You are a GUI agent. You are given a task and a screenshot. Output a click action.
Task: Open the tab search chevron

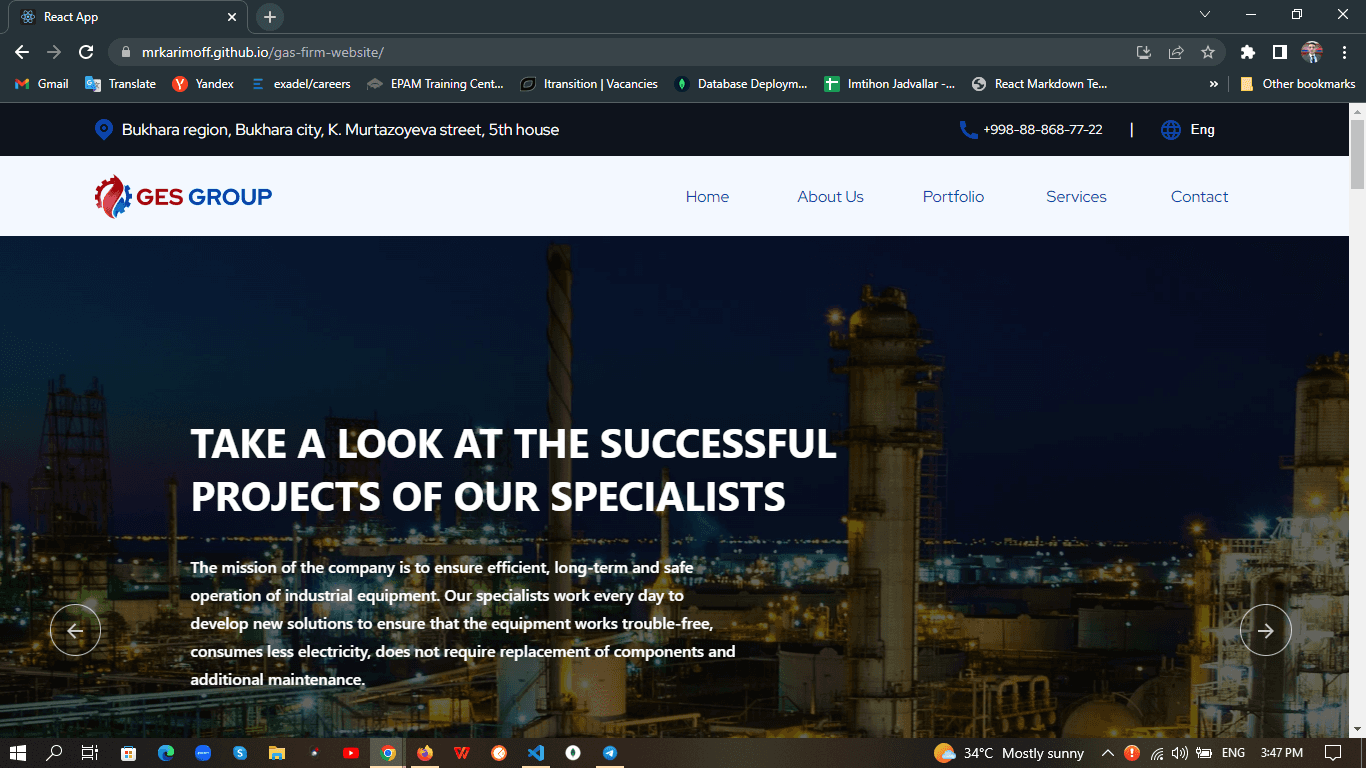(1205, 14)
